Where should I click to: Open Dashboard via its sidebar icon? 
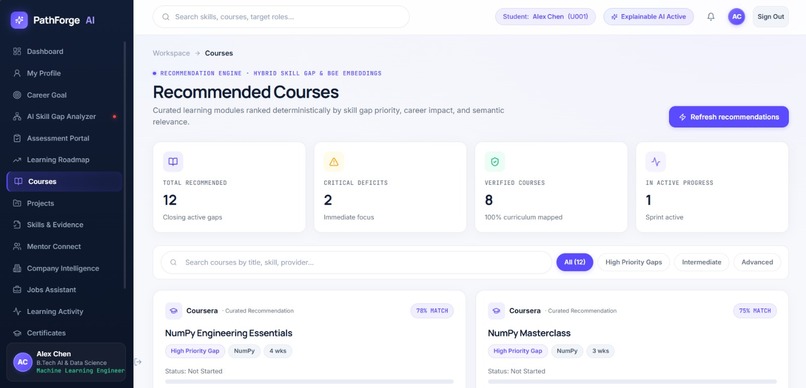[x=17, y=51]
